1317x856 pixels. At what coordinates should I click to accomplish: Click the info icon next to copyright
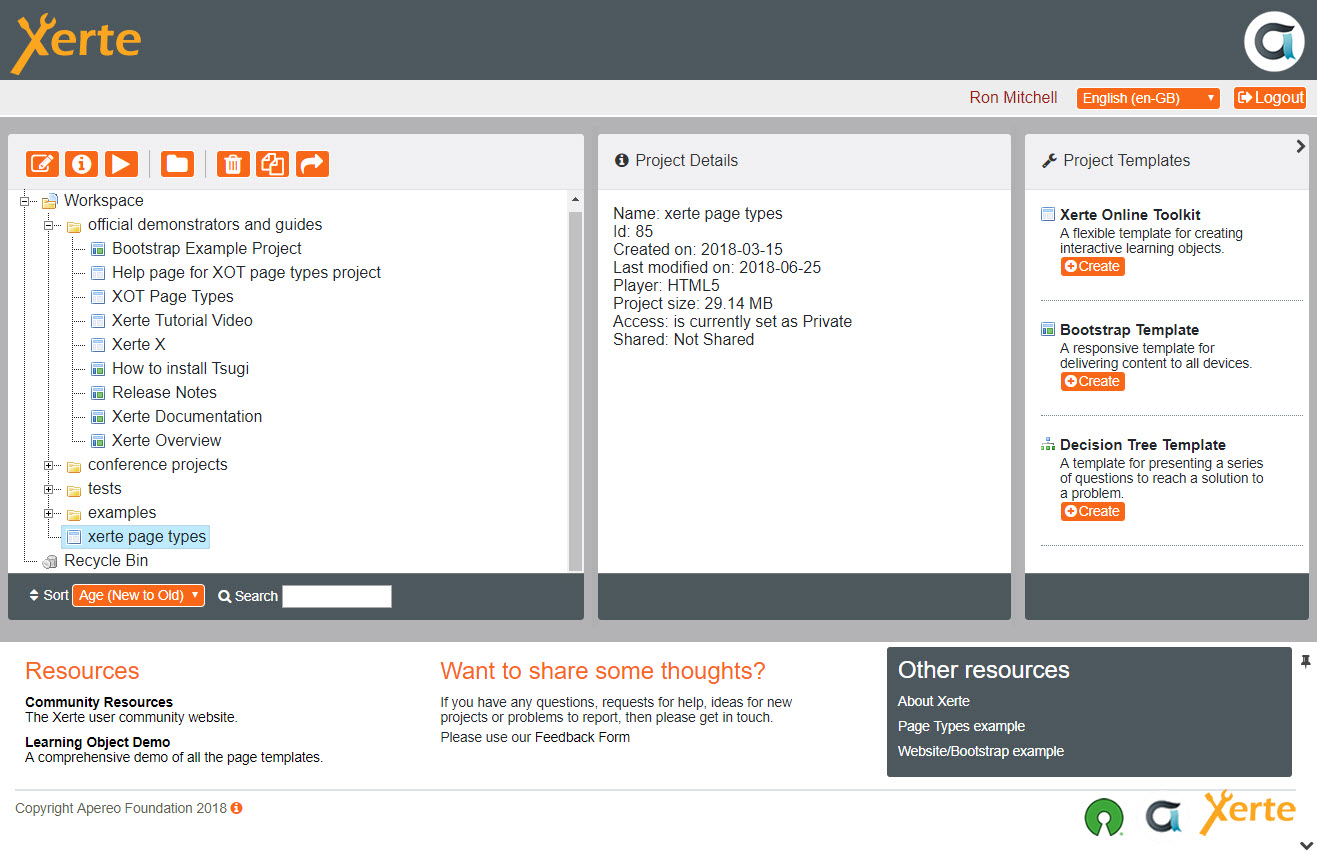[x=237, y=808]
